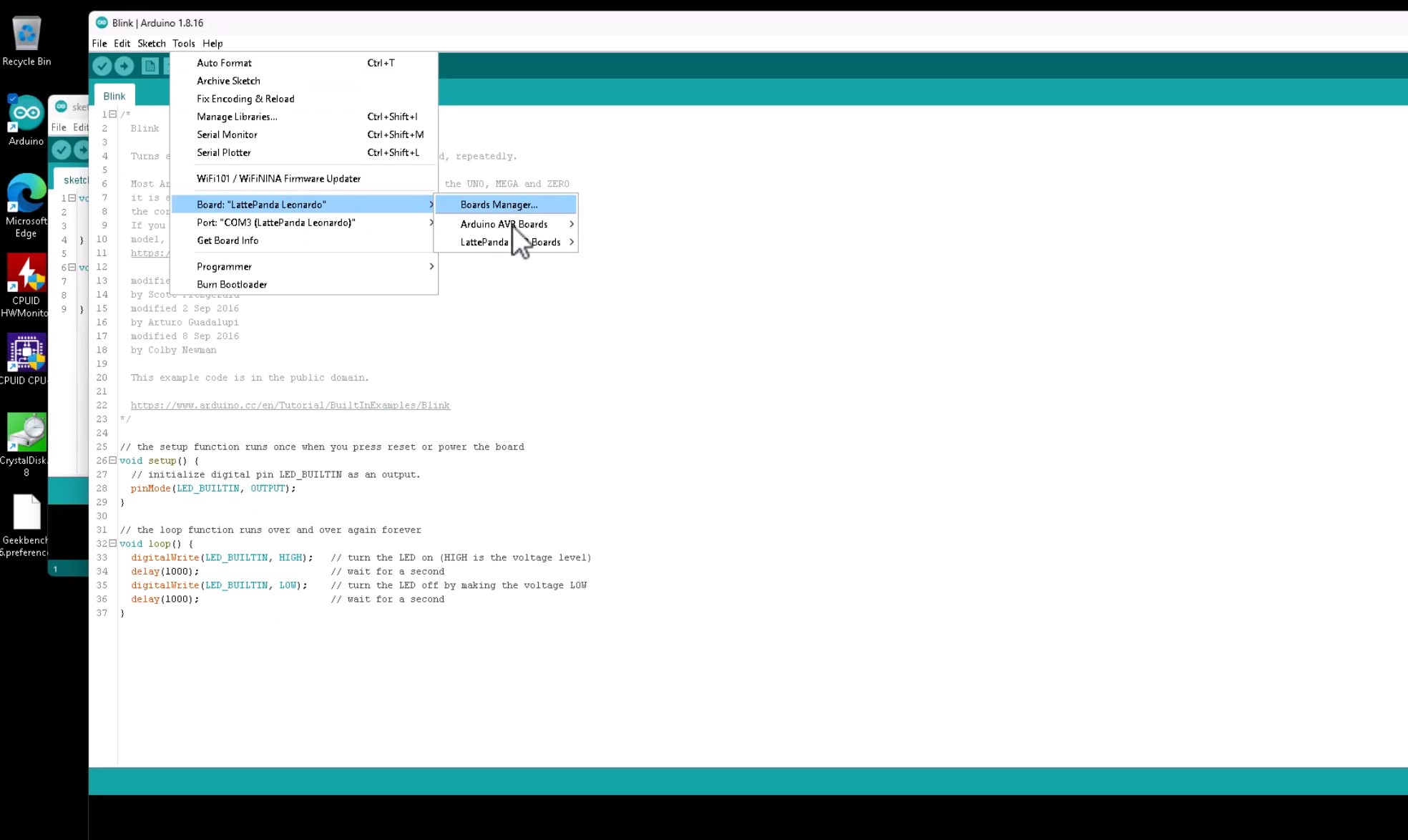Collapse the loop function fold at line 32

tap(113, 544)
